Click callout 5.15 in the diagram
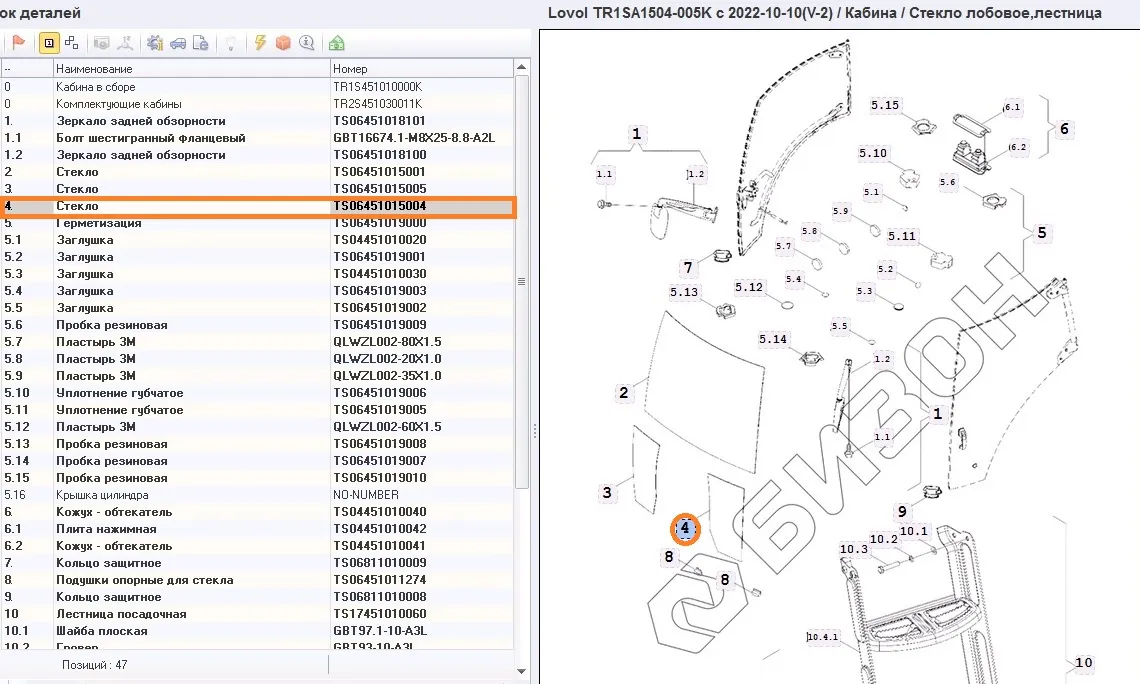This screenshot has width=1140, height=684. pos(885,105)
